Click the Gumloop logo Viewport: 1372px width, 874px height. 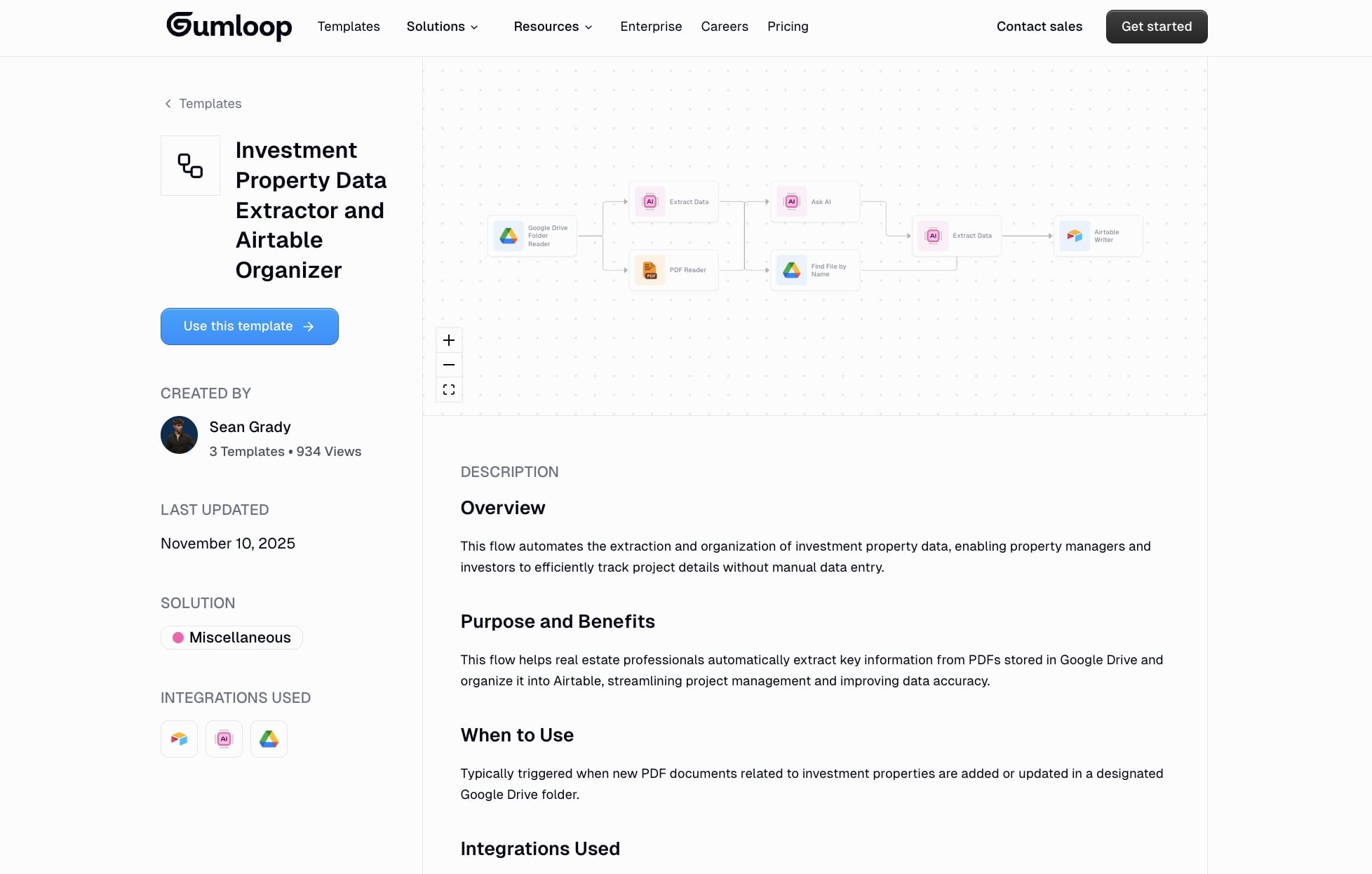(229, 26)
